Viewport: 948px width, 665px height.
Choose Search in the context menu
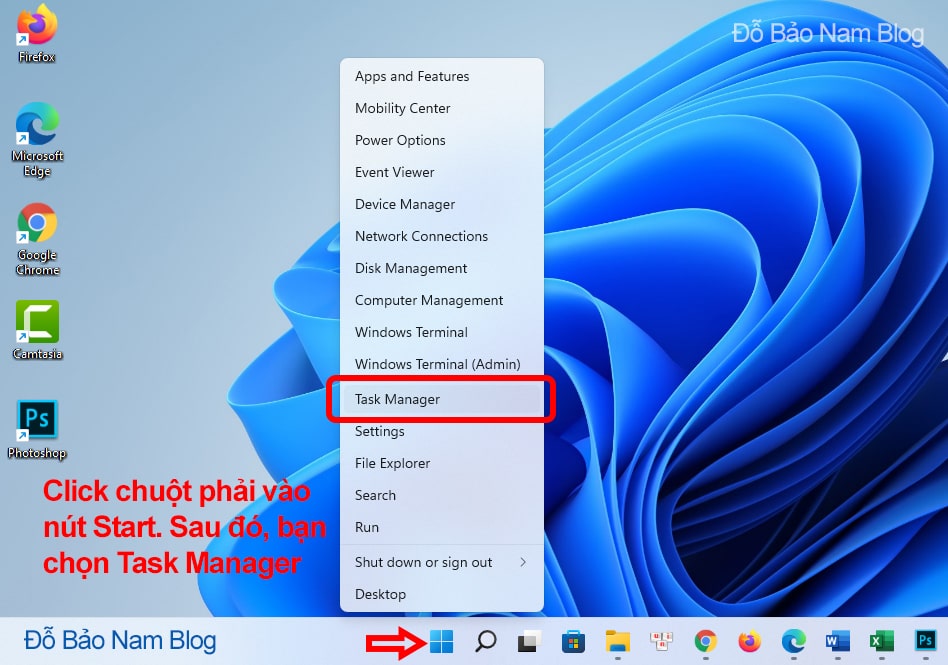pyautogui.click(x=442, y=496)
